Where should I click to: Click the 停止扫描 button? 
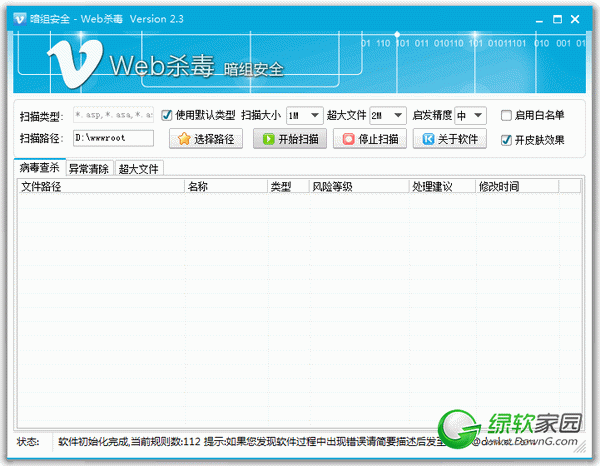(x=370, y=138)
